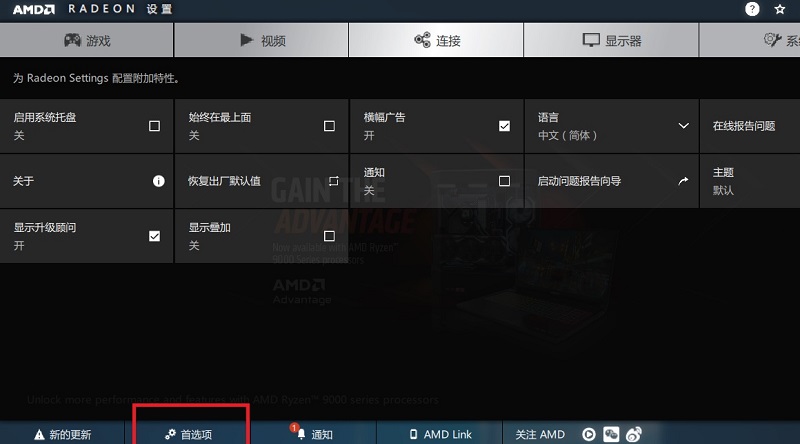Click the notification bell icon with badge
Viewport: 800px width, 444px height.
[300, 434]
